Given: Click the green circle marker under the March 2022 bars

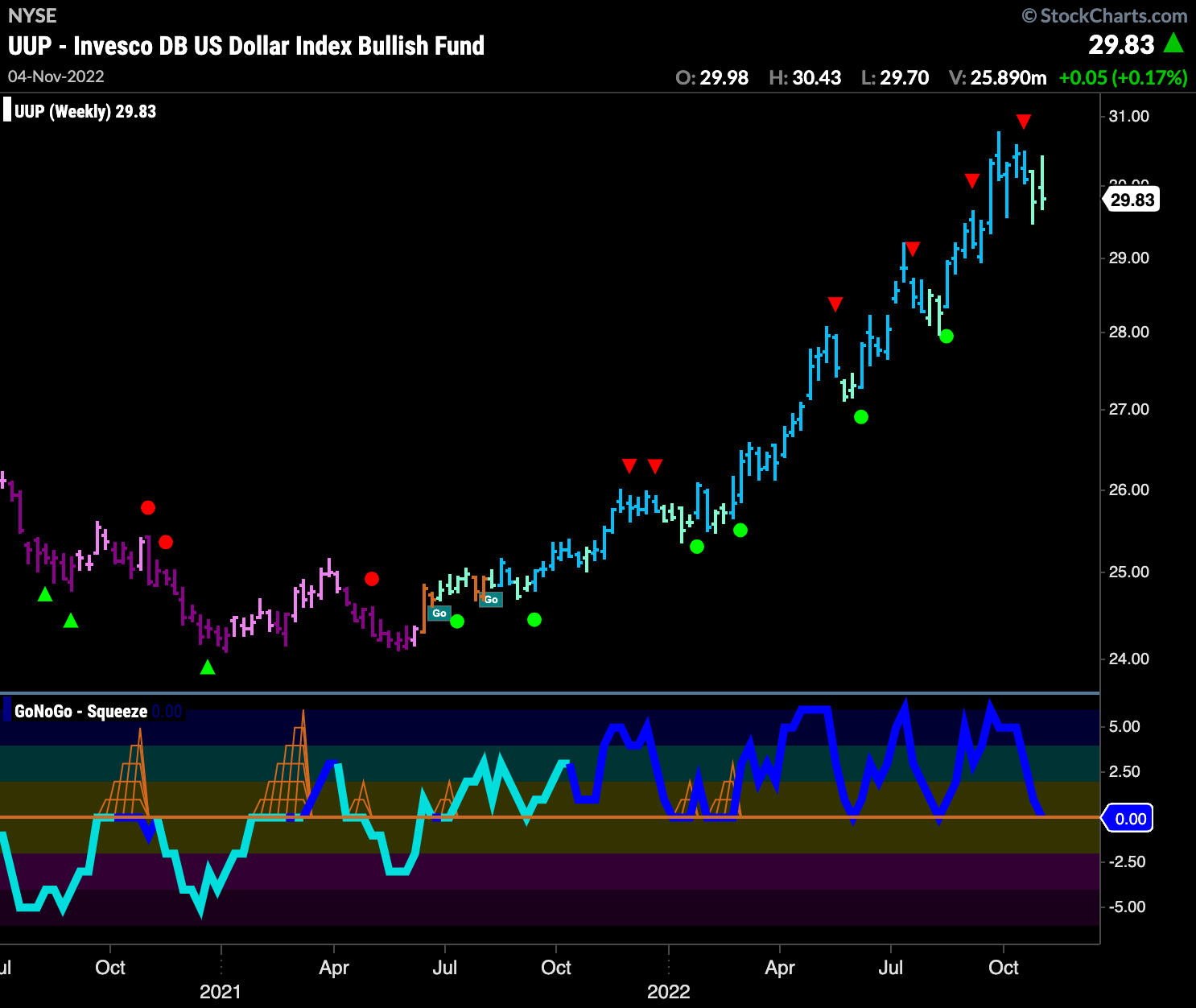Looking at the screenshot, I should pos(740,531).
